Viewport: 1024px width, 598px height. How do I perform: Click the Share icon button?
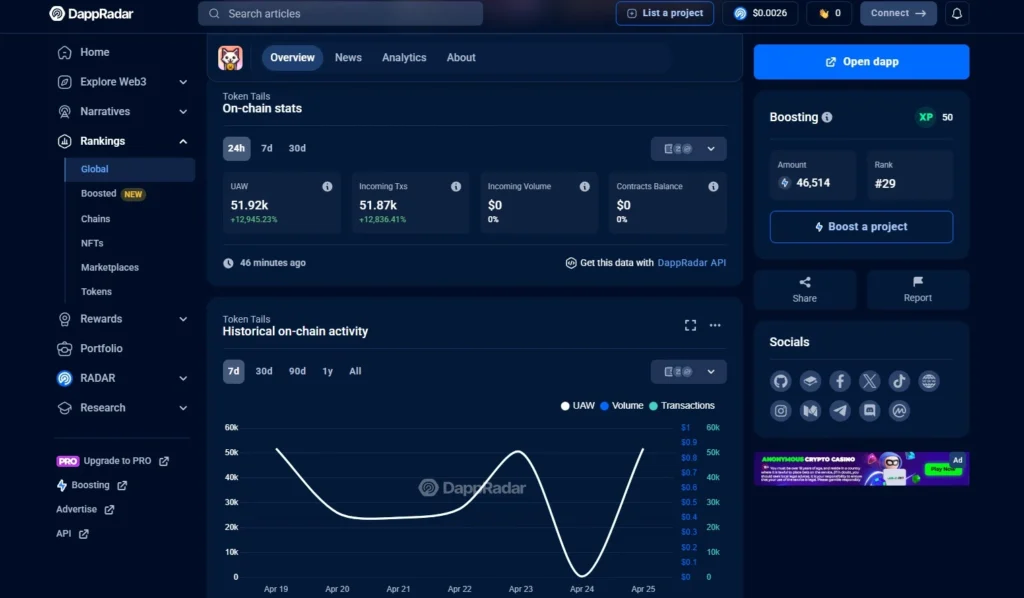pyautogui.click(x=805, y=289)
